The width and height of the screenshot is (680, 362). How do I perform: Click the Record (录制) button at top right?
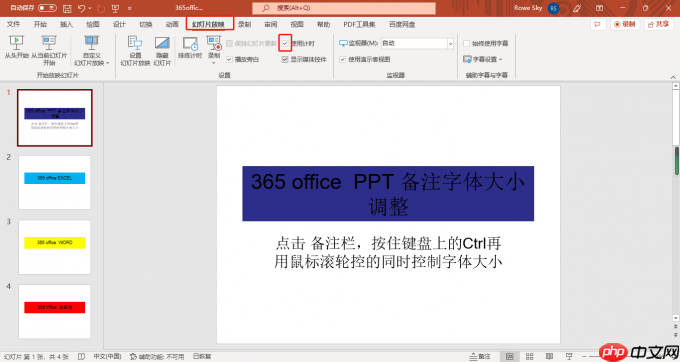625,24
